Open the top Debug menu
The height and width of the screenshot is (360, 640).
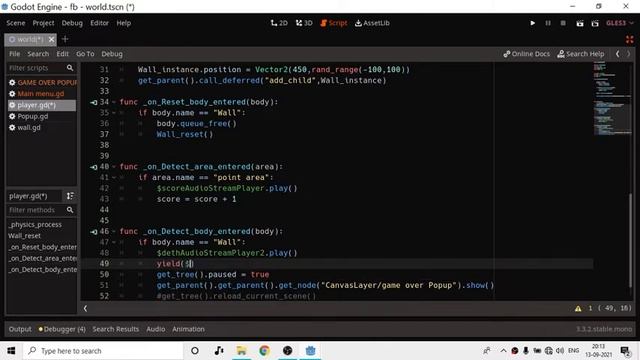(x=72, y=23)
